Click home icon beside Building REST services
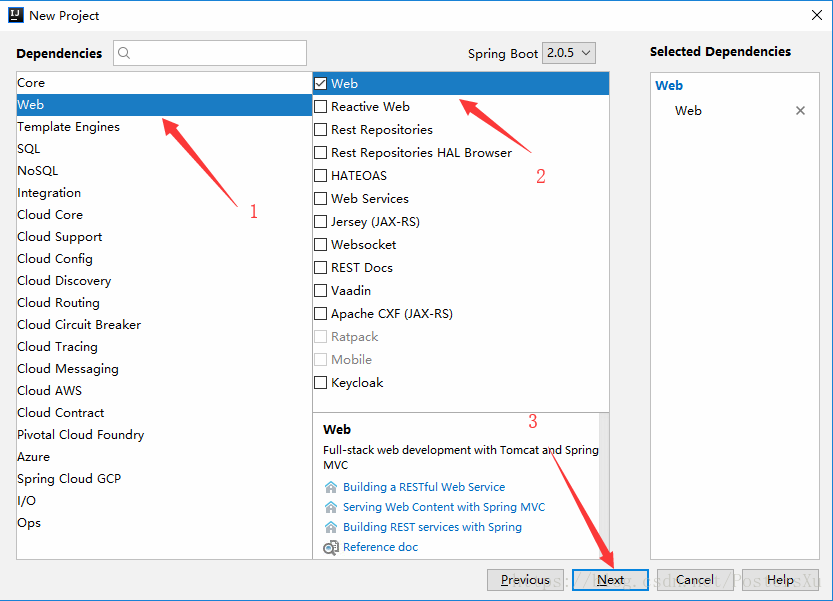This screenshot has height=601, width=833. pos(330,527)
